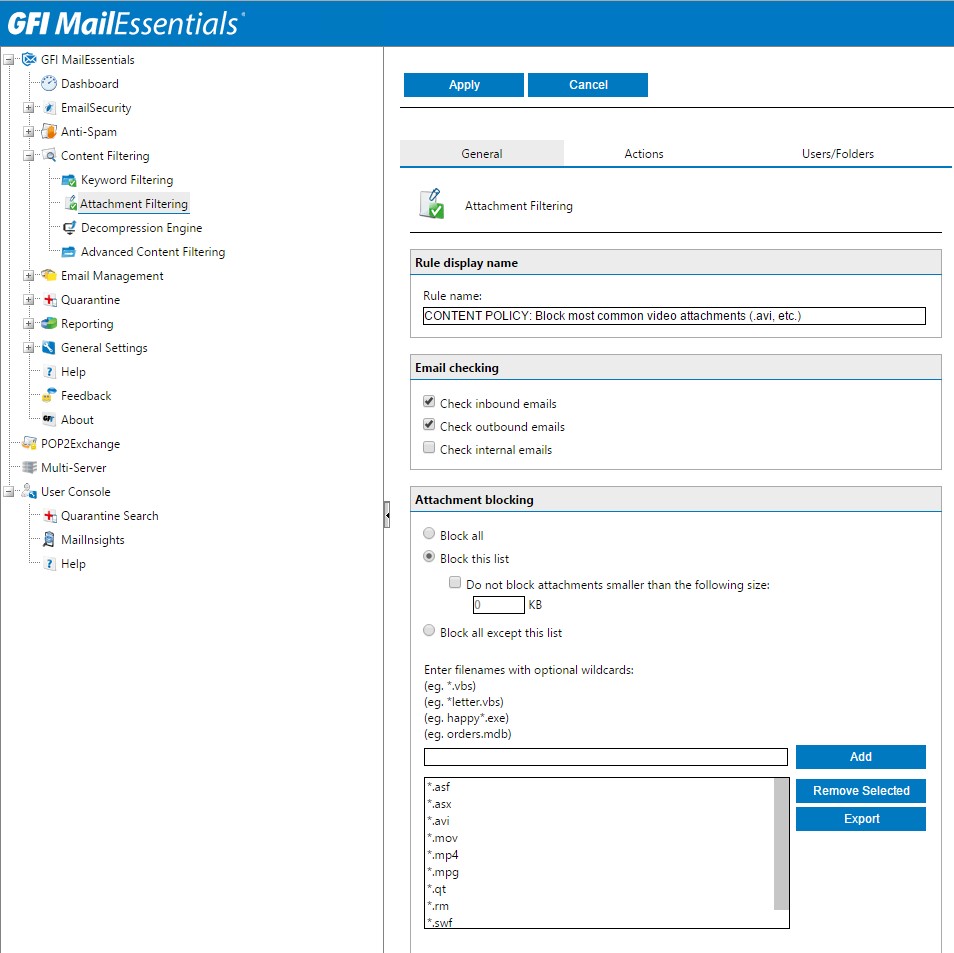Click the POP2Exchange icon
Image resolution: width=954 pixels, height=953 pixels.
tap(29, 444)
